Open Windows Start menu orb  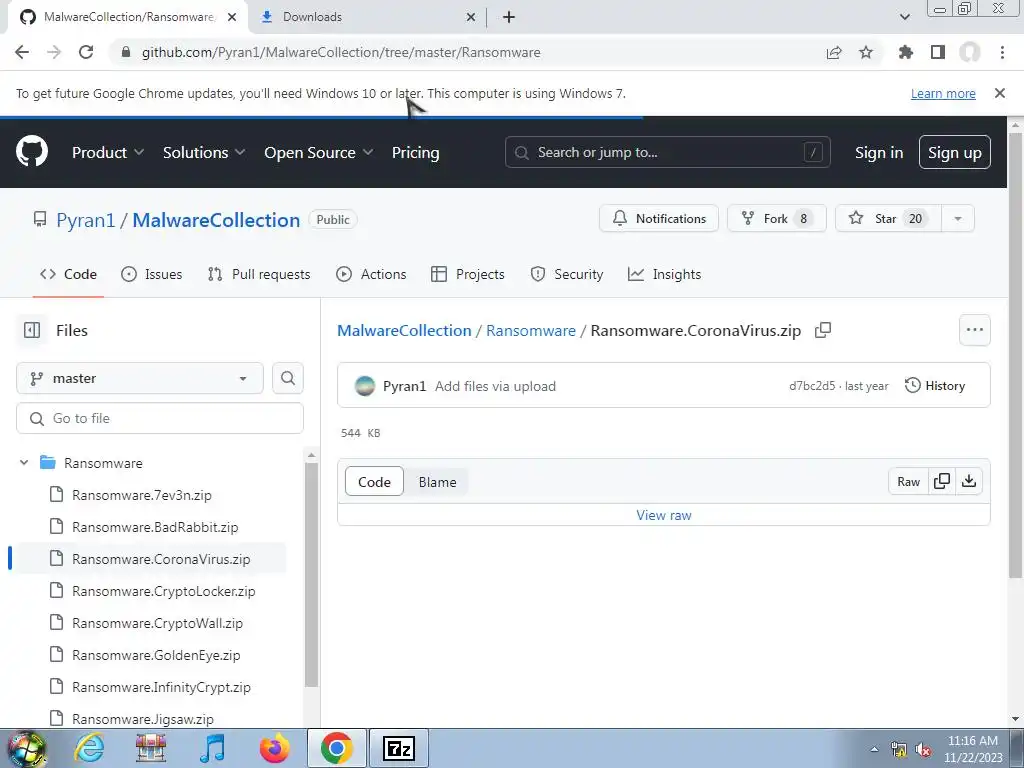pyautogui.click(x=26, y=749)
